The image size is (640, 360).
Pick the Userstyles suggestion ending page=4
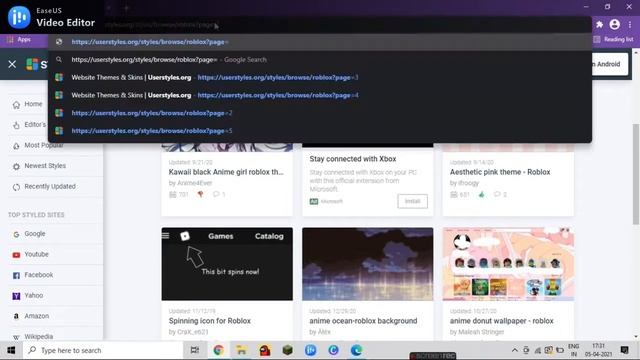pos(320,95)
